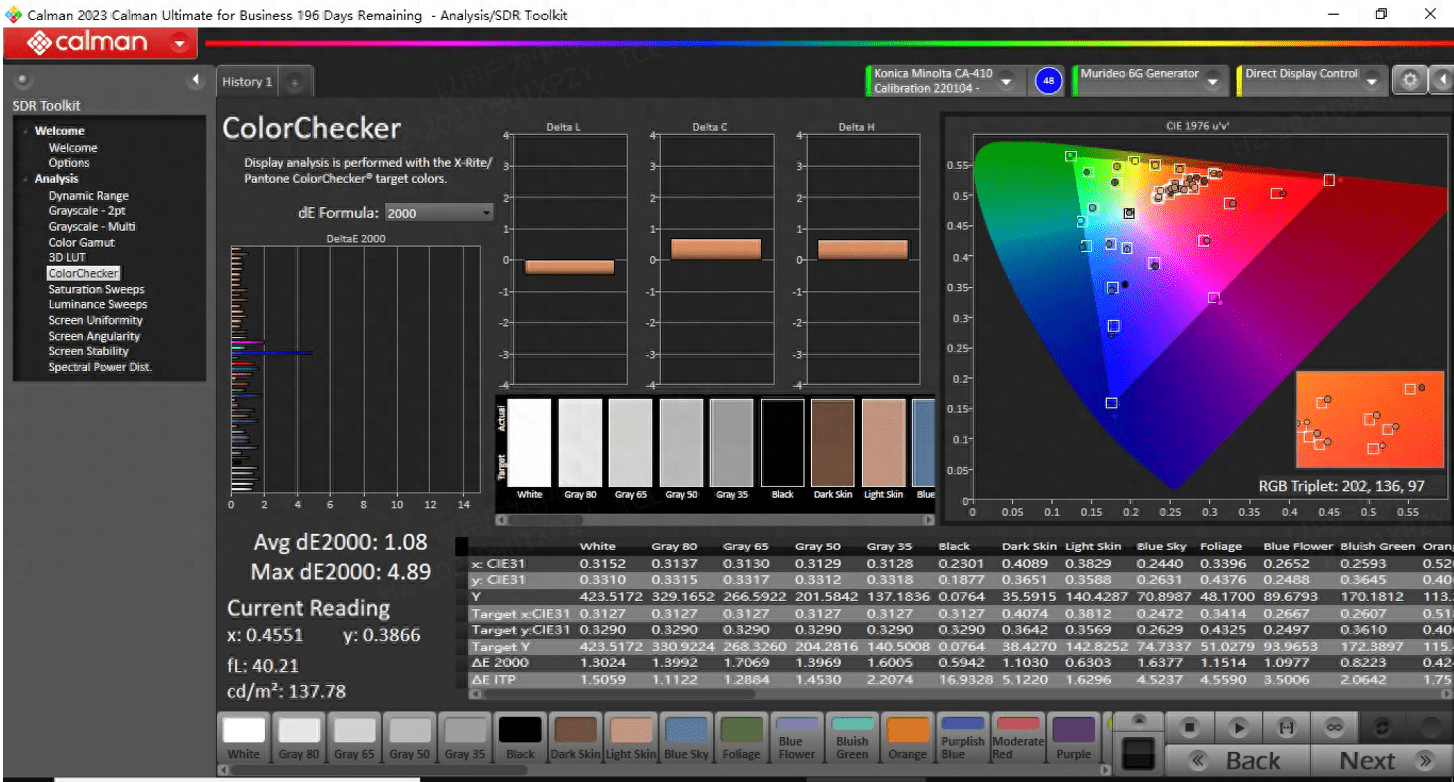Screen dimensions: 1454x782
Task: Open the dE Formula dropdown showing 2000
Action: [x=439, y=213]
